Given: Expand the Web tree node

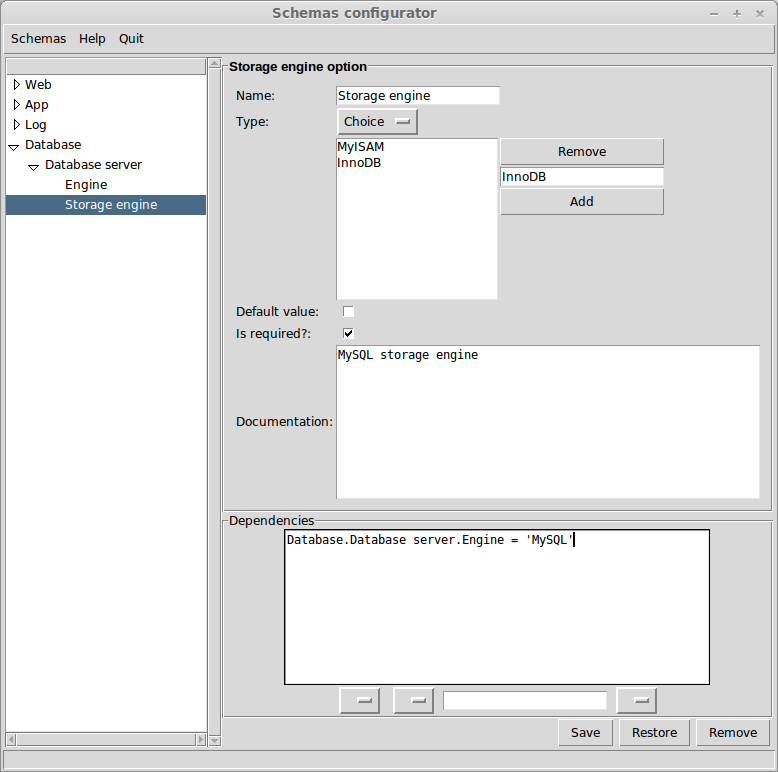Looking at the screenshot, I should 16,85.
